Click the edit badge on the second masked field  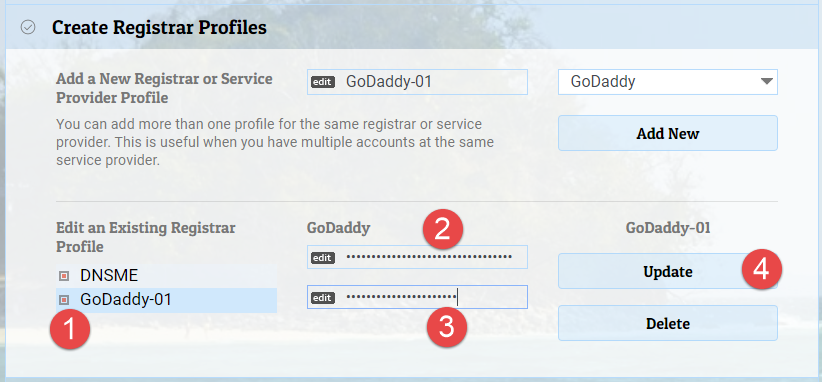tap(322, 298)
